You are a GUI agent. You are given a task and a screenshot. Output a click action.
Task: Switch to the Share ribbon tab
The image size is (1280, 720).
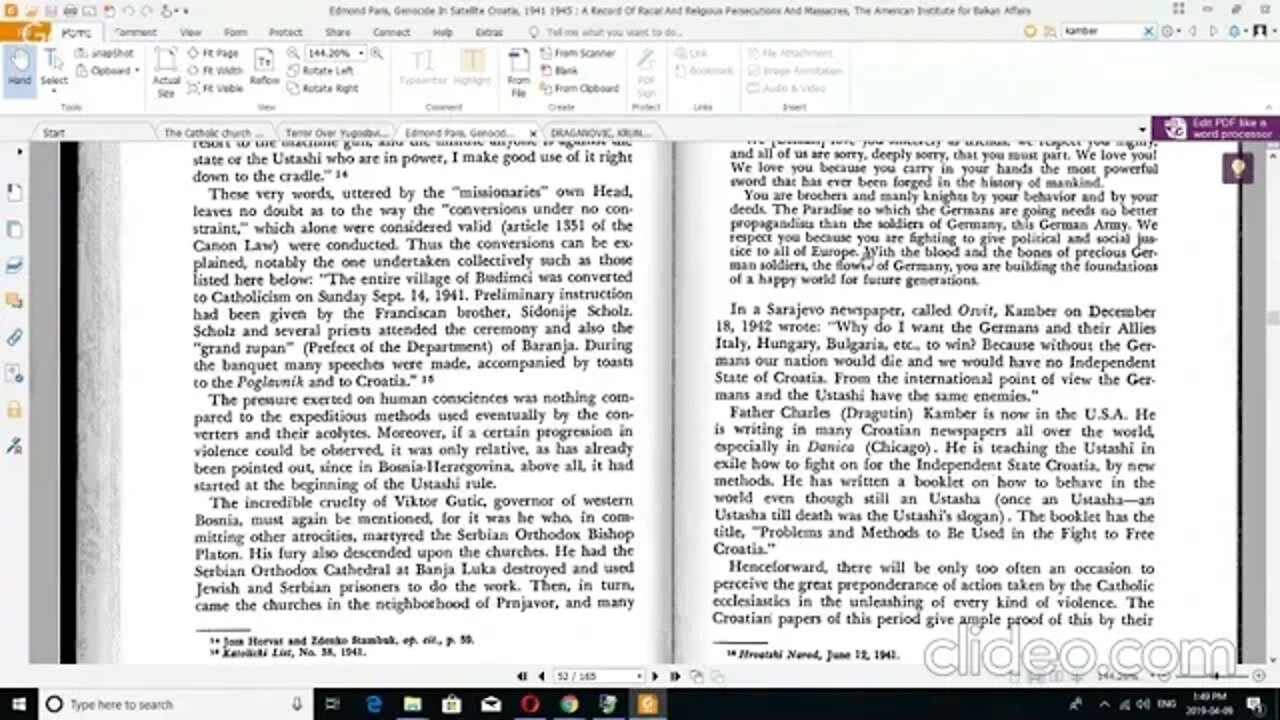point(337,32)
